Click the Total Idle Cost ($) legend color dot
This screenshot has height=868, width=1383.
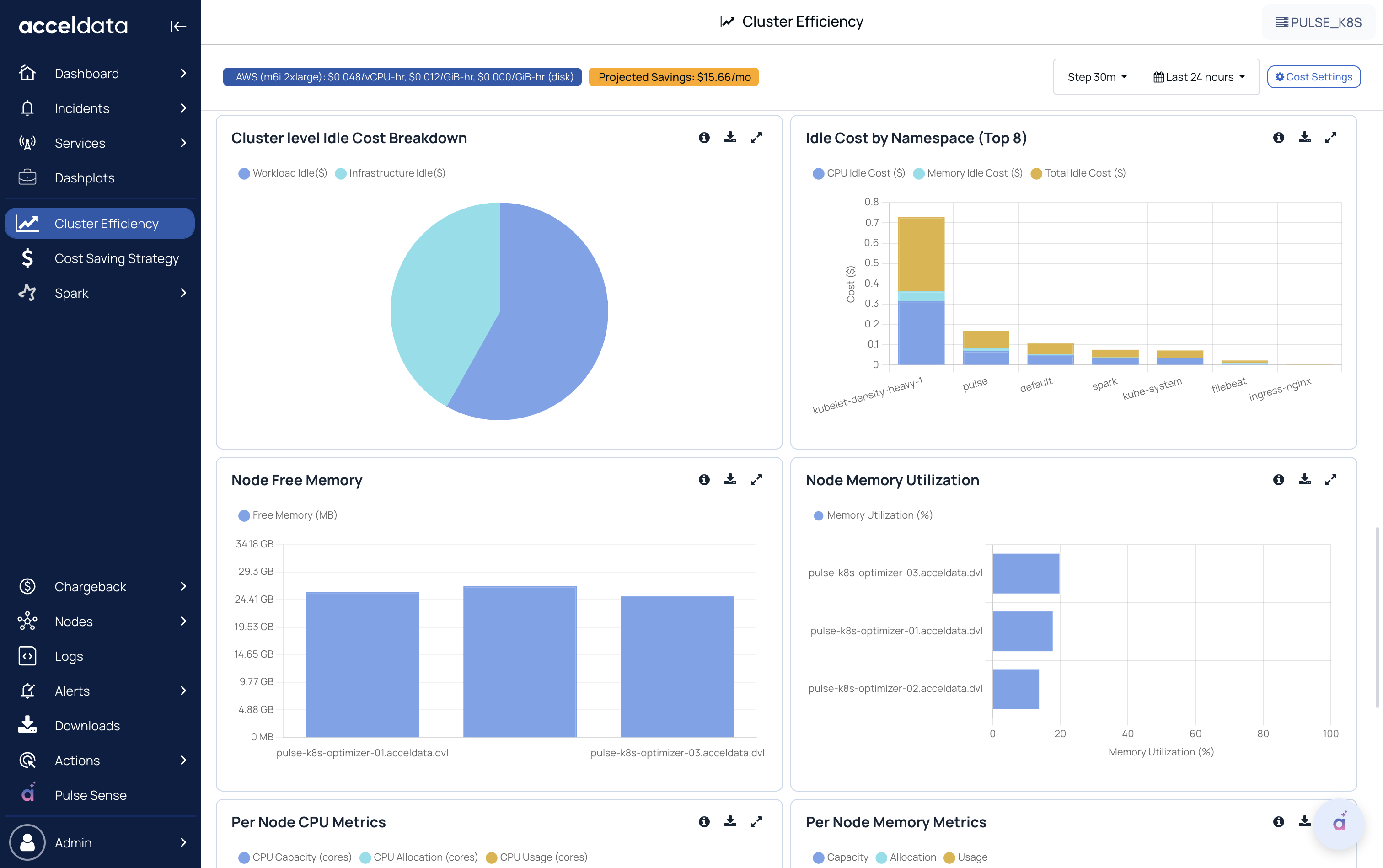pos(1036,173)
